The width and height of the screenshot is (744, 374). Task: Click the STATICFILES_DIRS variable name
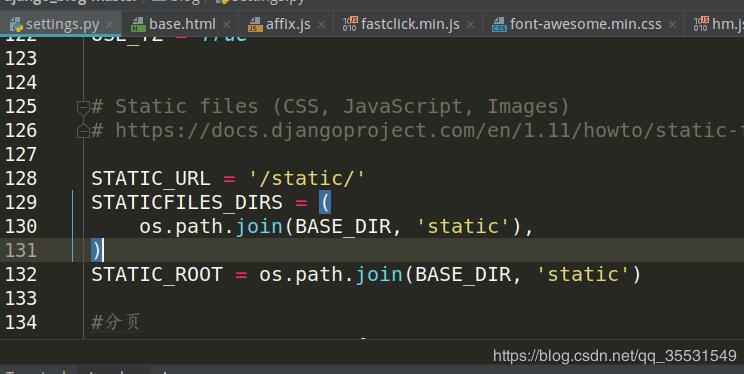[187, 203]
